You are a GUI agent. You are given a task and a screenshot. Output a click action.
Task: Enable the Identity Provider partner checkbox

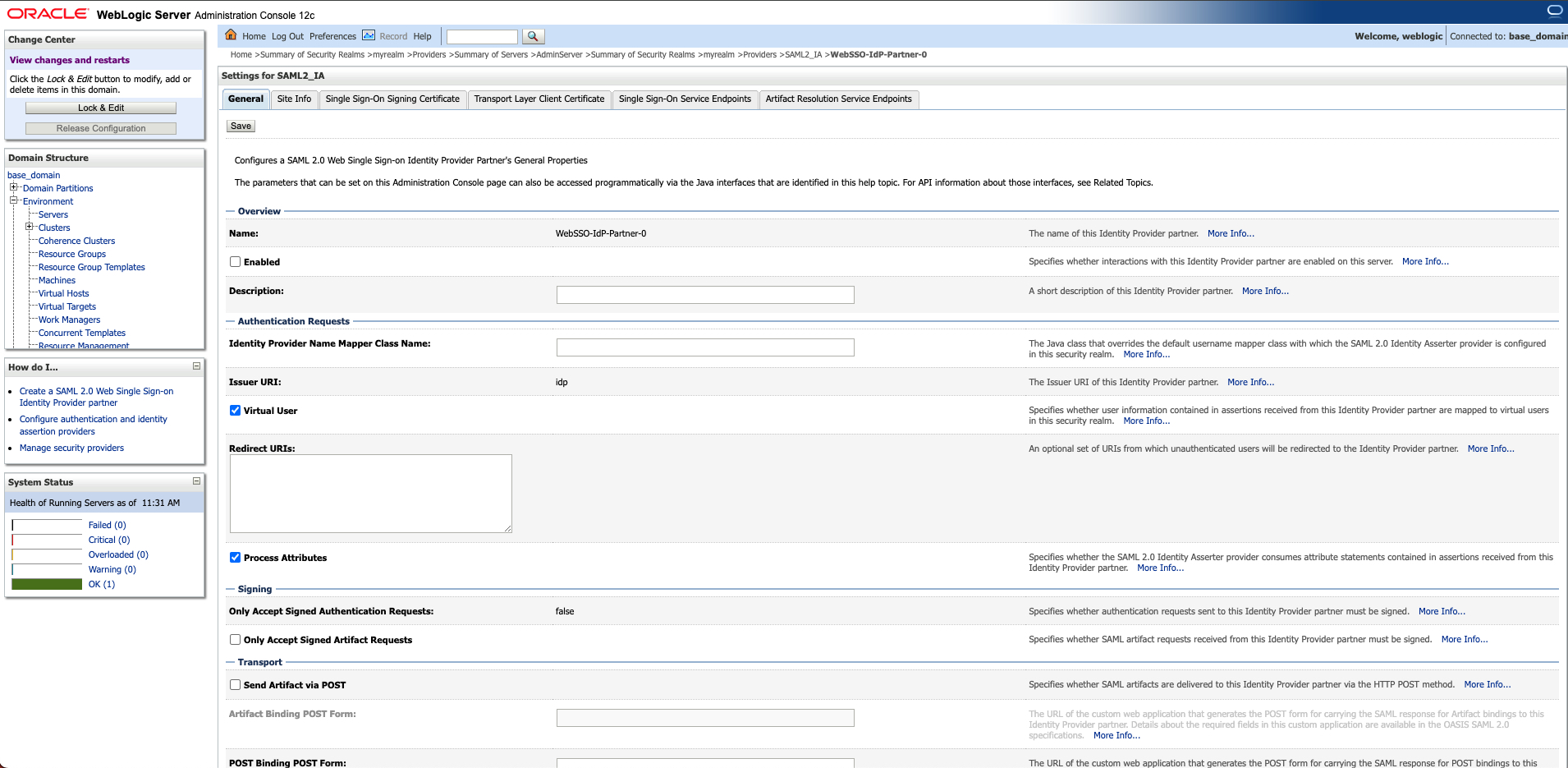(236, 262)
